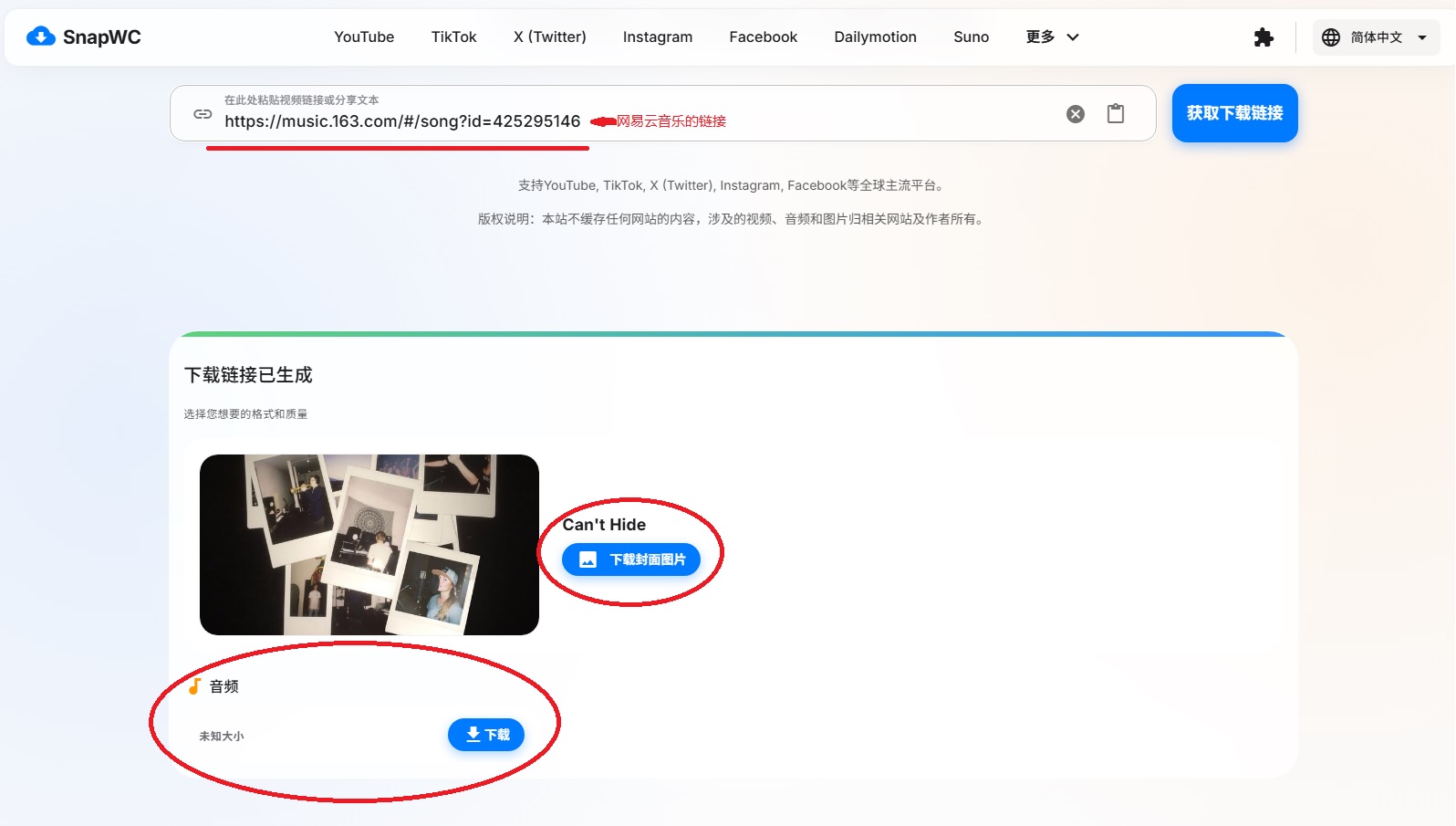Open the X (Twitter) nav item

549,37
